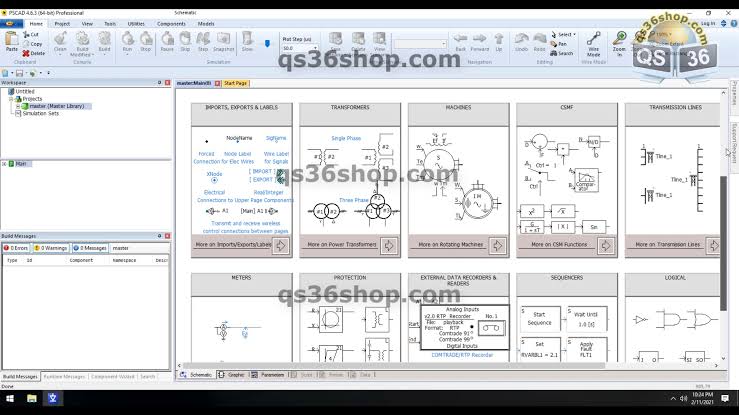The width and height of the screenshot is (739, 415).
Task: Open the Project ribbon tab
Action: (x=62, y=24)
